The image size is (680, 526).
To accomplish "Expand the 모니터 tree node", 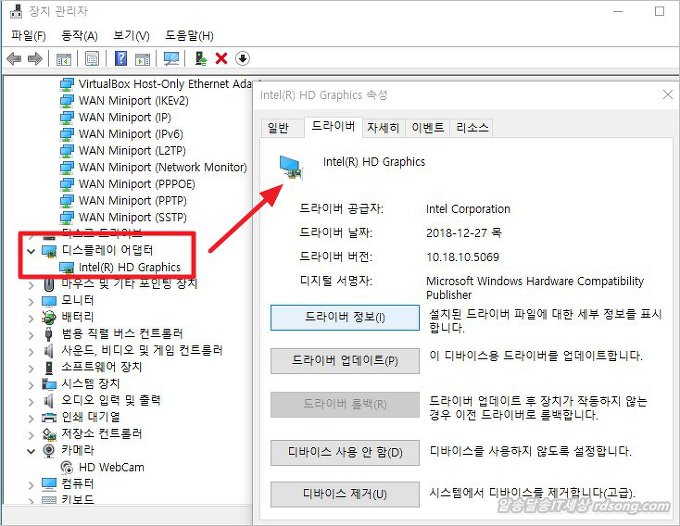I will click(x=31, y=300).
